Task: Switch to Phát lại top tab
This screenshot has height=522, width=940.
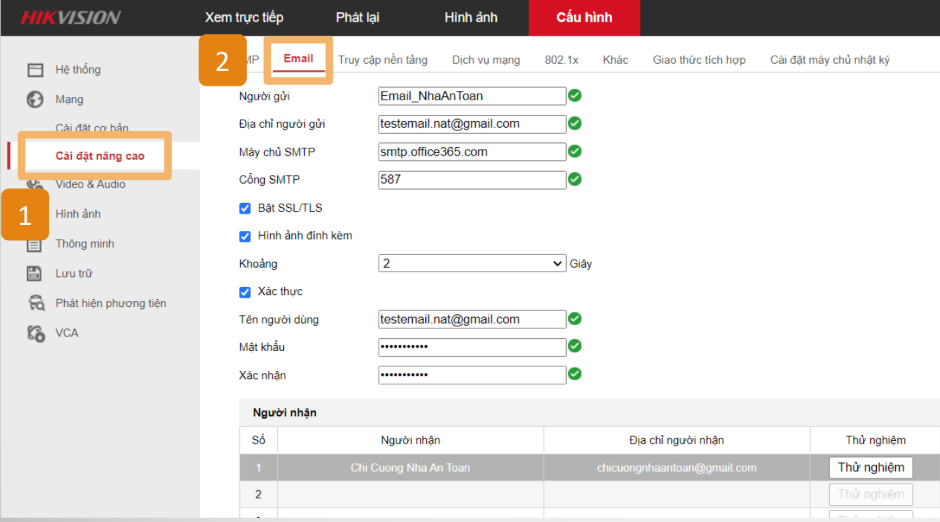Action: click(357, 17)
